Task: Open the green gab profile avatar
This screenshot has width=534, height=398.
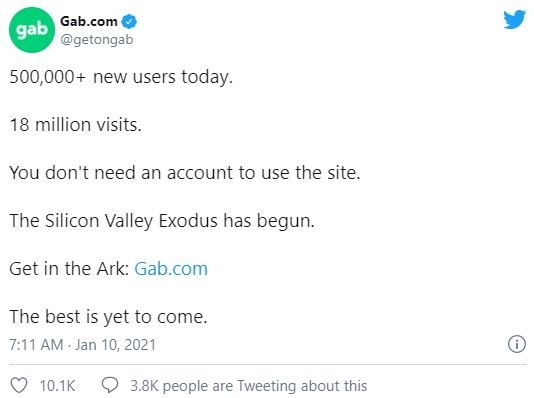Action: pos(32,30)
